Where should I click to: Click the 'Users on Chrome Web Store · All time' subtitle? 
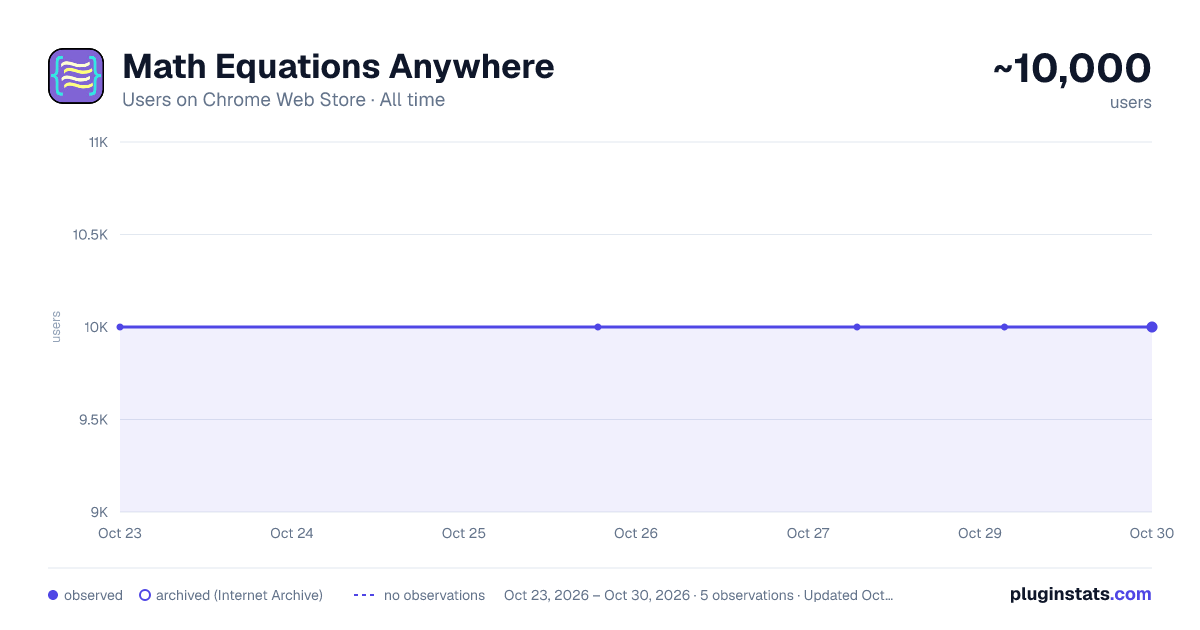pos(283,100)
